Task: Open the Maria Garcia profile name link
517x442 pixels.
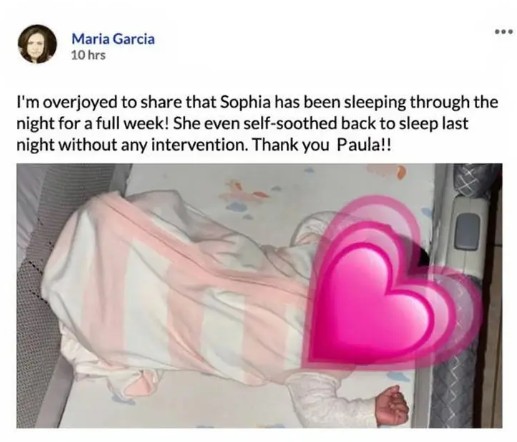Action: [113, 39]
